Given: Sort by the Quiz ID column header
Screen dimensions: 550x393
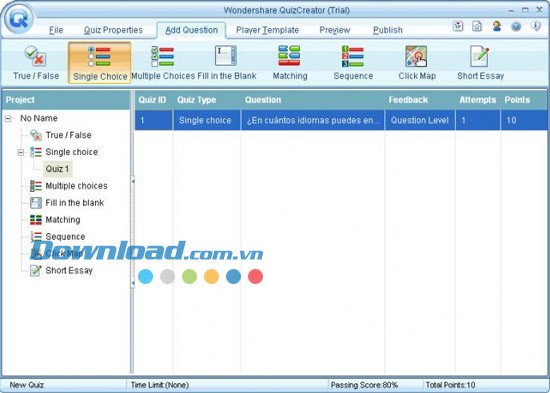Looking at the screenshot, I should [x=154, y=100].
